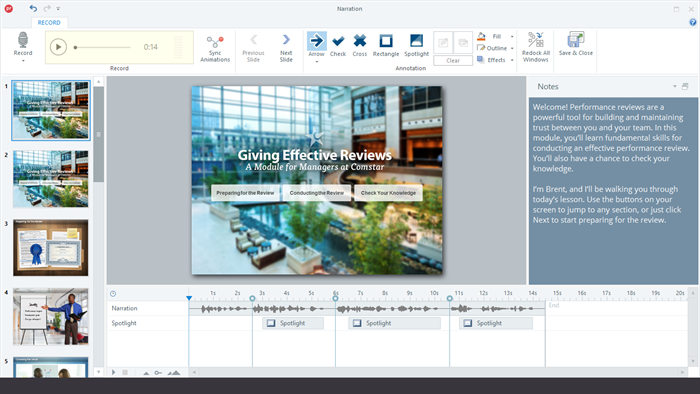Click slide panel scroll up arrow

pyautogui.click(x=99, y=81)
